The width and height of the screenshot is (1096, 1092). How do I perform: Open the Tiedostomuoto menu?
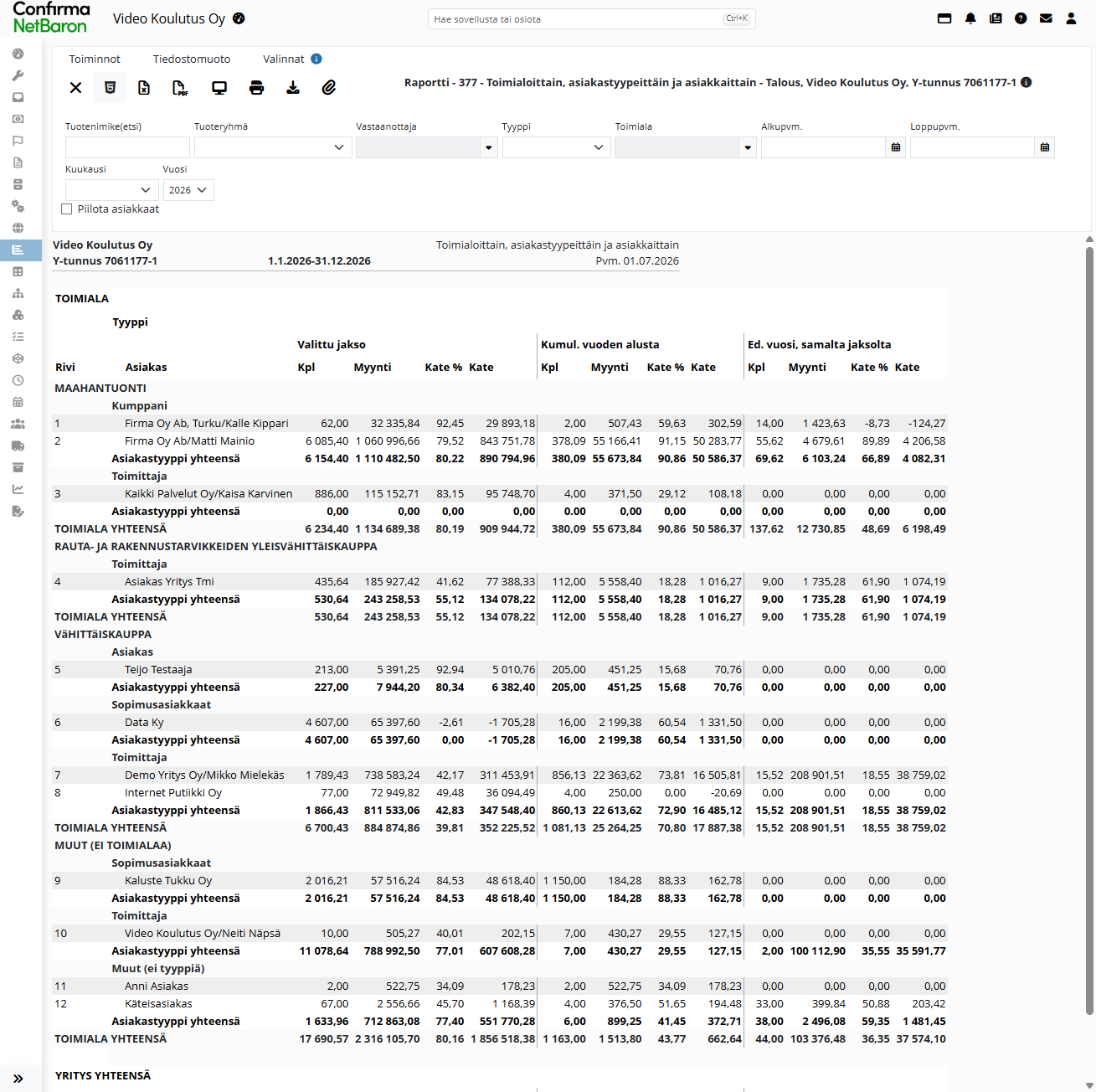click(x=192, y=59)
